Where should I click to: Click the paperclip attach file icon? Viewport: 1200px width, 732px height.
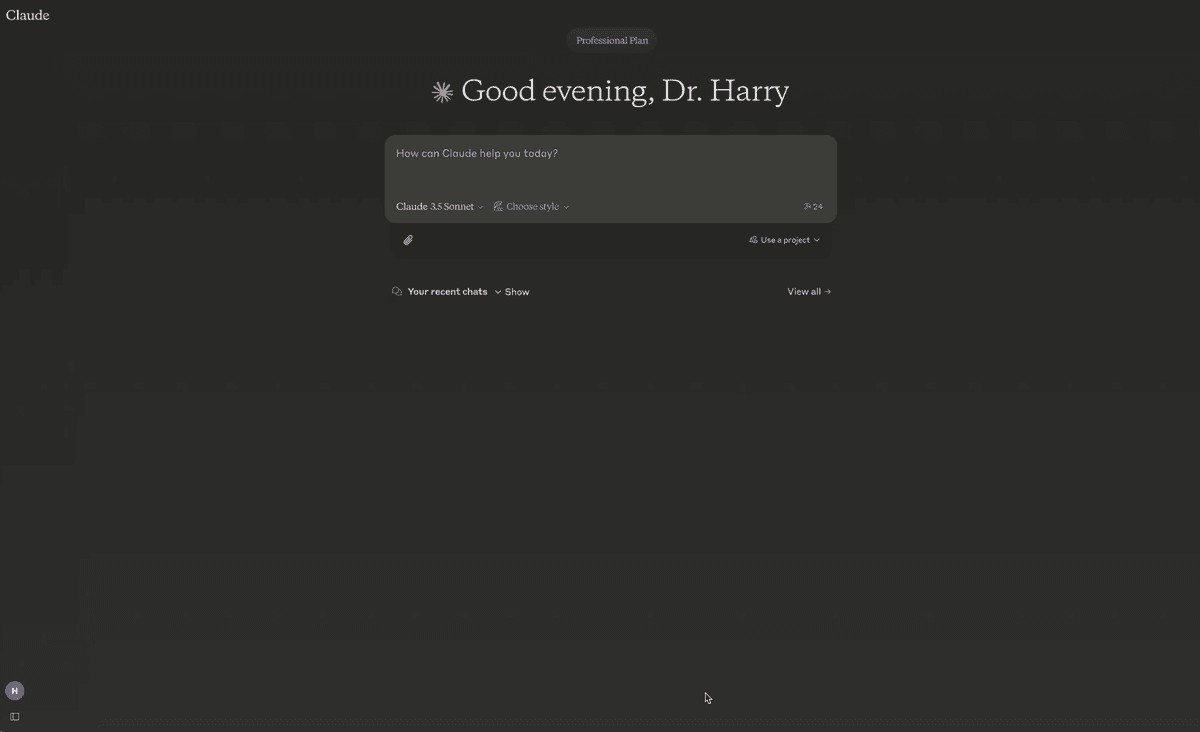click(408, 240)
